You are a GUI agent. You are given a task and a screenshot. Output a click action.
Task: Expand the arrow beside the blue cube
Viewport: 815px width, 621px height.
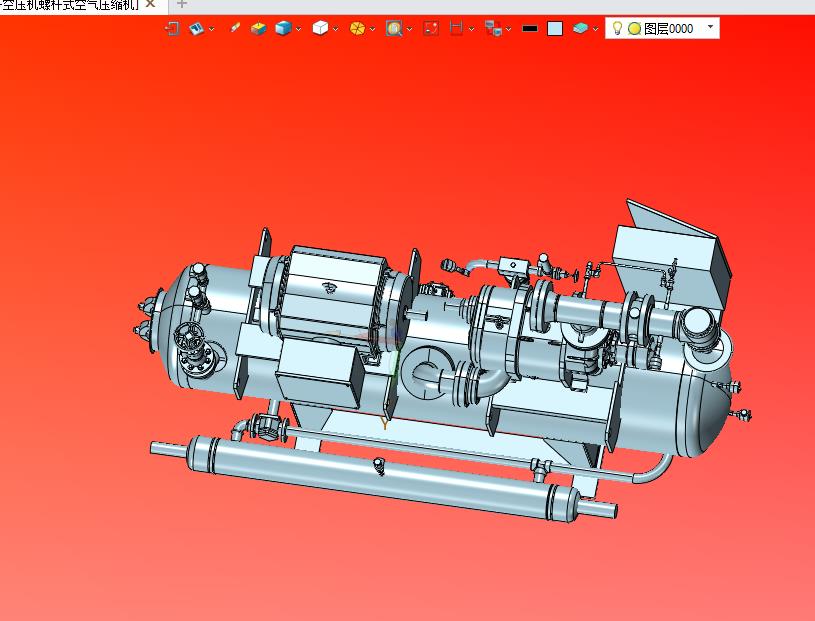click(x=299, y=29)
